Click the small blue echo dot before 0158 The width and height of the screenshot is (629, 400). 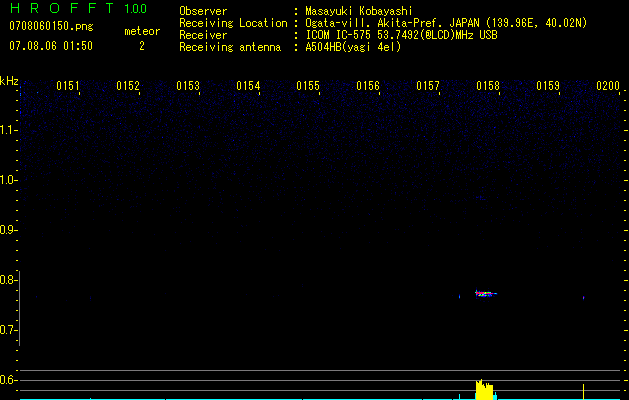459,297
